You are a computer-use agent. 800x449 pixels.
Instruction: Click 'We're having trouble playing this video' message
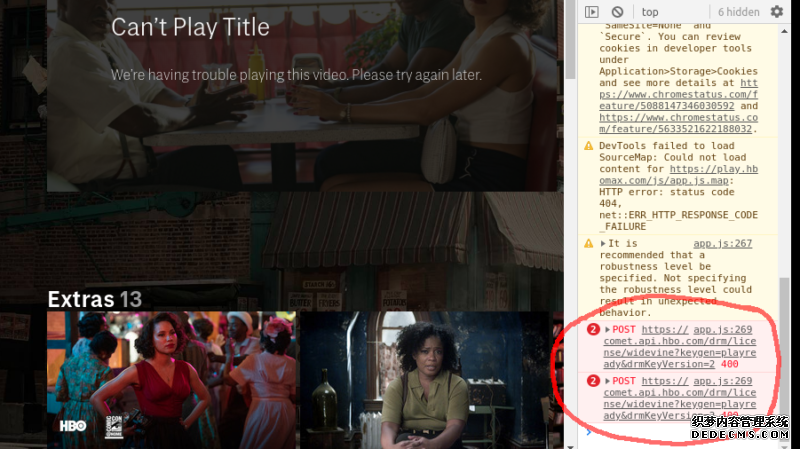[296, 75]
